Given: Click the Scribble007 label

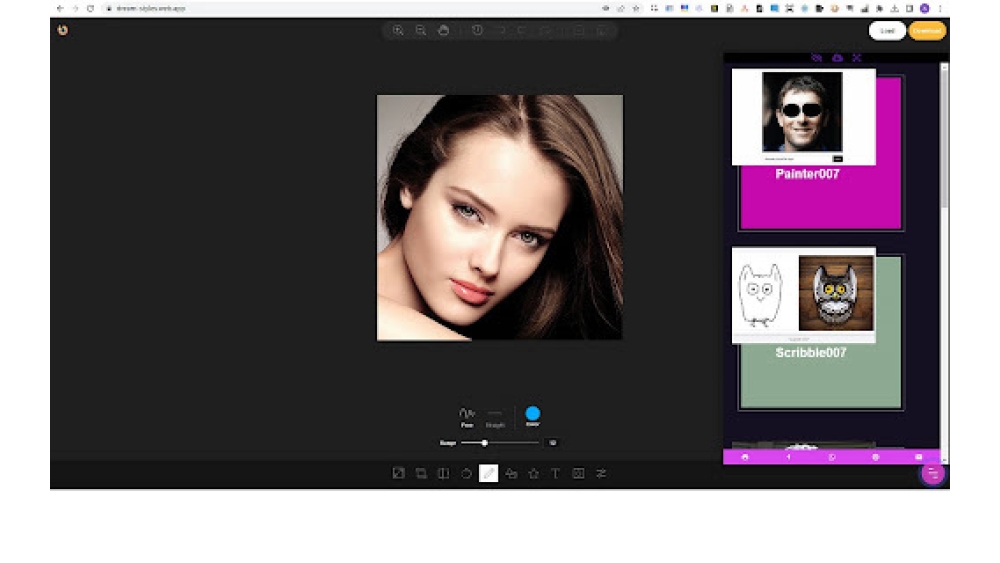Looking at the screenshot, I should click(811, 353).
